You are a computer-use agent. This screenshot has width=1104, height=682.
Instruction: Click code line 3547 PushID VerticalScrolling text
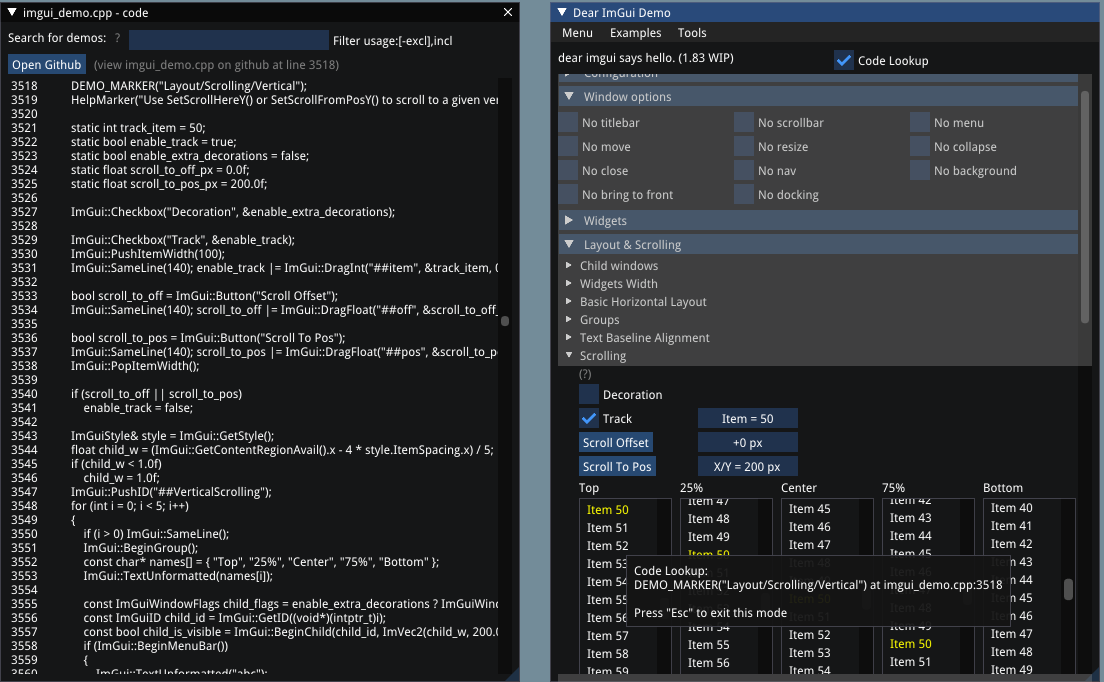tap(171, 492)
